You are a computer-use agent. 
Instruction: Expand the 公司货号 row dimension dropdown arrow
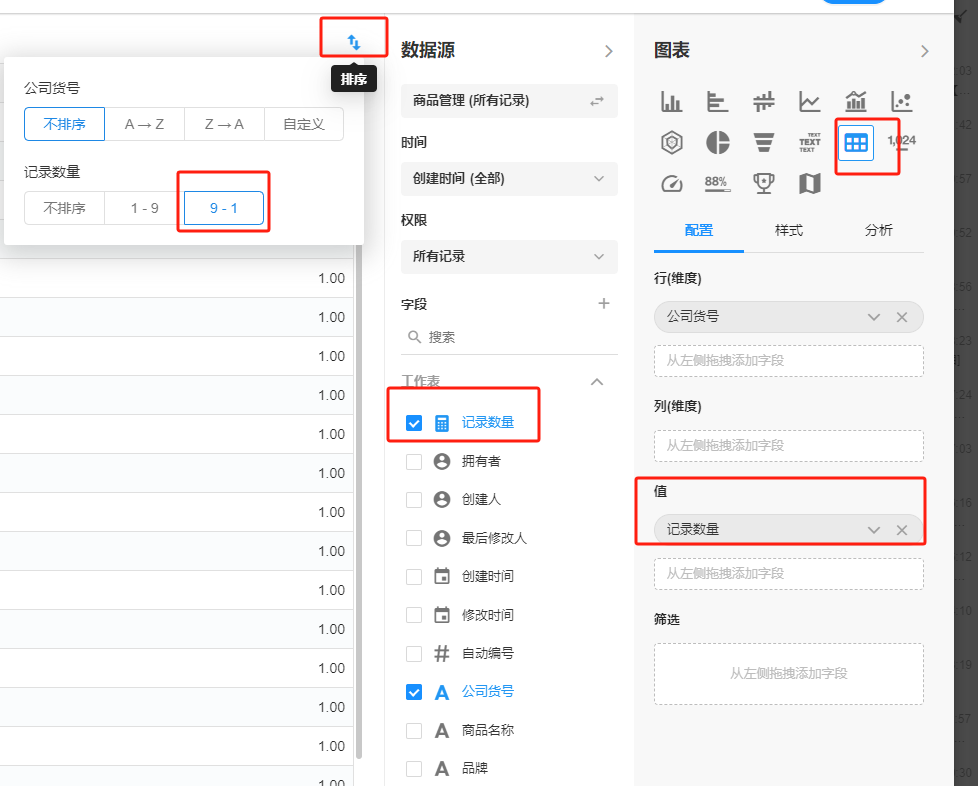coord(874,318)
